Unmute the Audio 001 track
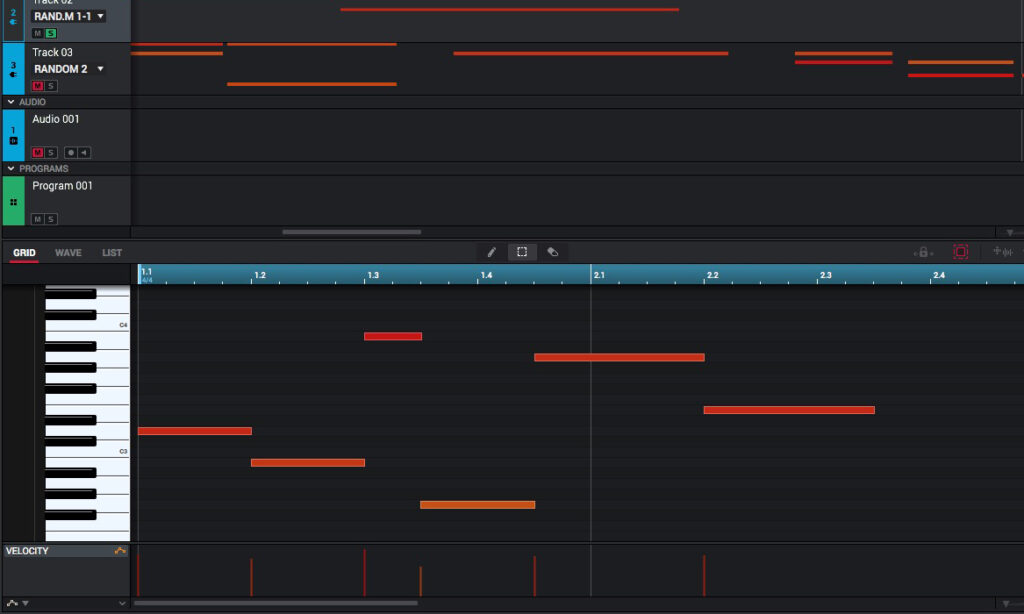Image resolution: width=1024 pixels, height=614 pixels. pos(37,153)
